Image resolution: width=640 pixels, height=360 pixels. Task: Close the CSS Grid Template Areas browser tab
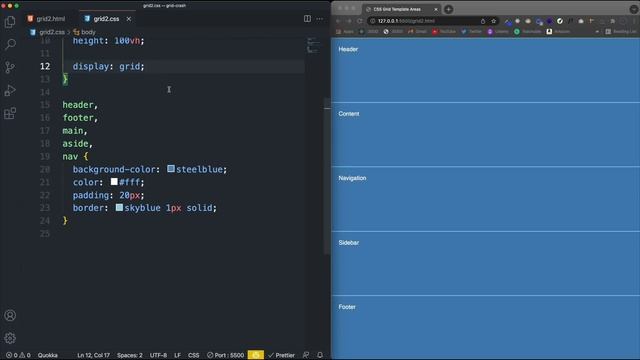point(436,9)
